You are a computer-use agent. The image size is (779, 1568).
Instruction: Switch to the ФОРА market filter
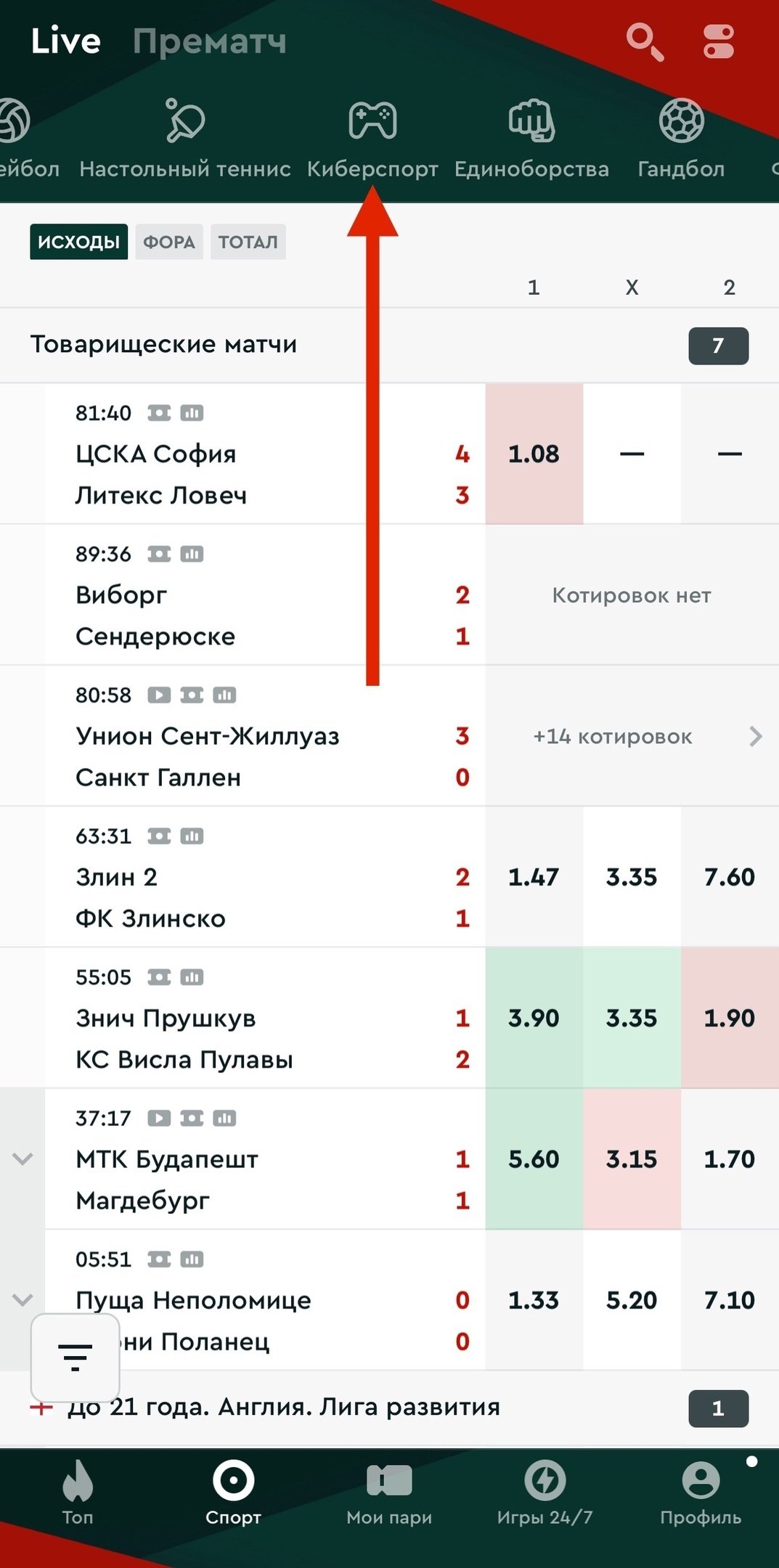click(x=168, y=242)
